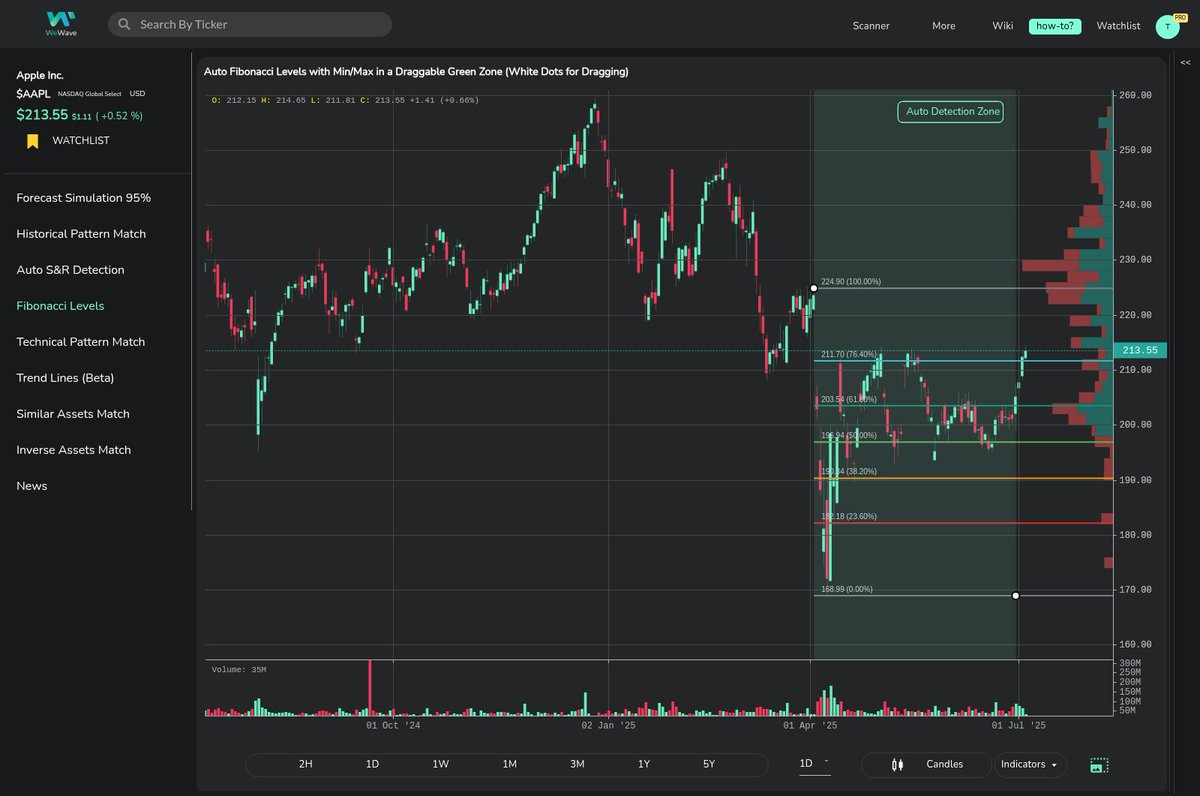Click the WATCHLIST label under AAPL
The height and width of the screenshot is (796, 1200).
pyautogui.click(x=81, y=141)
